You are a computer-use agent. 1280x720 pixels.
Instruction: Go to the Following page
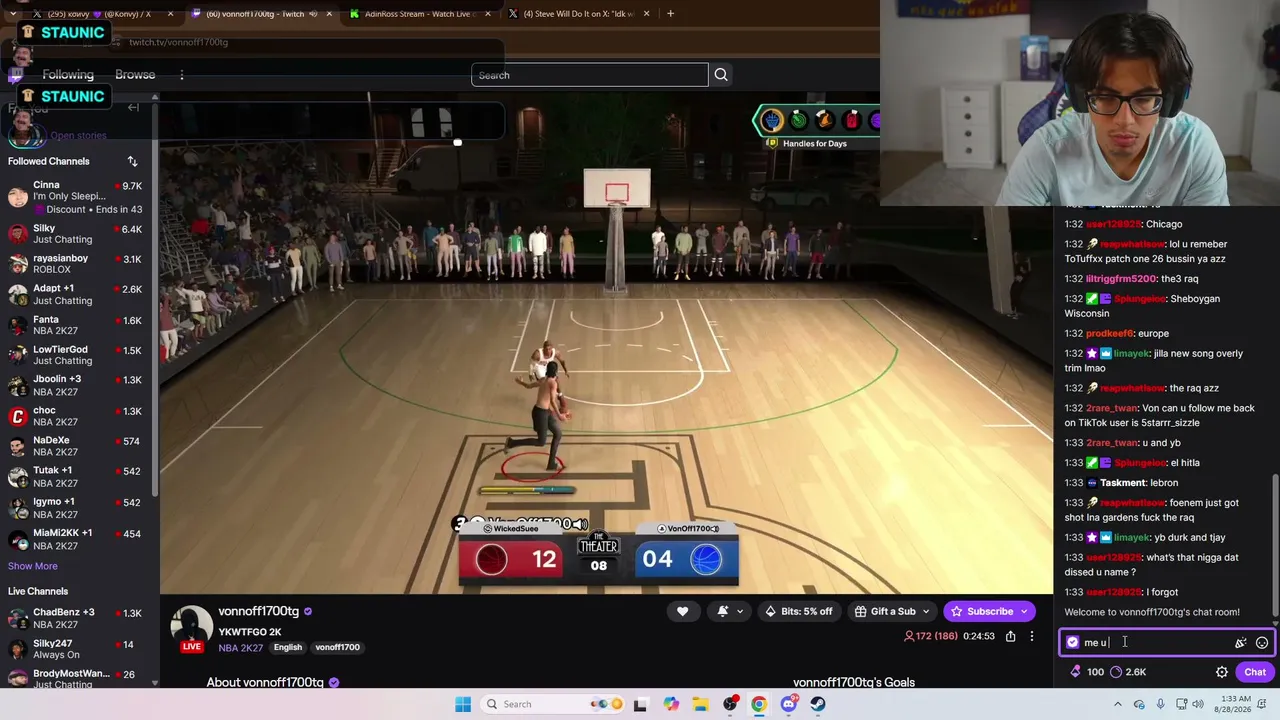point(68,75)
